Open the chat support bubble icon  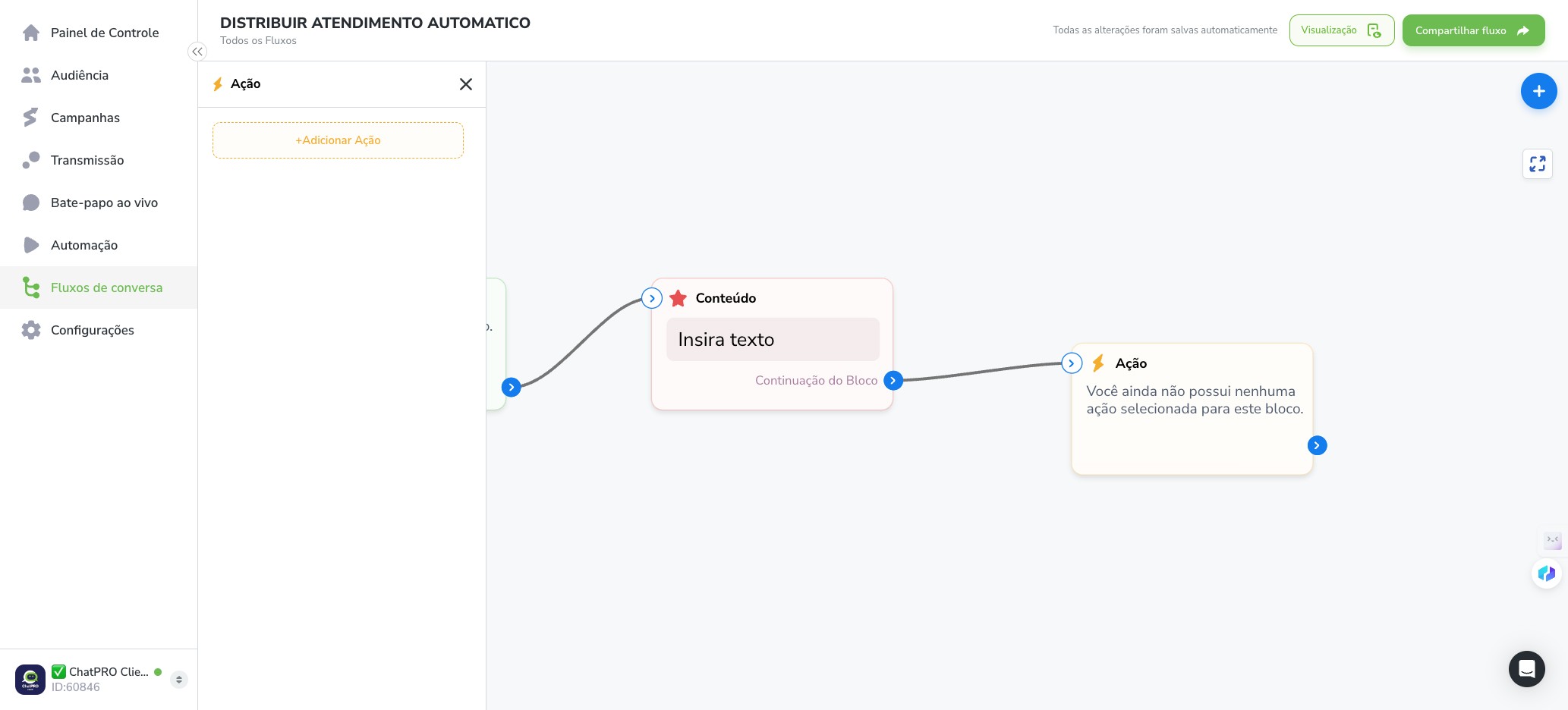pyautogui.click(x=1526, y=668)
